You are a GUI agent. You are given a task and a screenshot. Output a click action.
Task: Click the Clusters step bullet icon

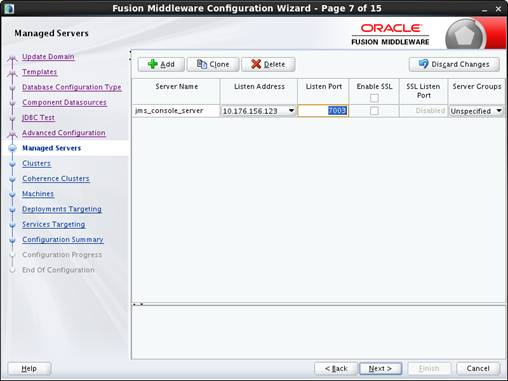13,164
